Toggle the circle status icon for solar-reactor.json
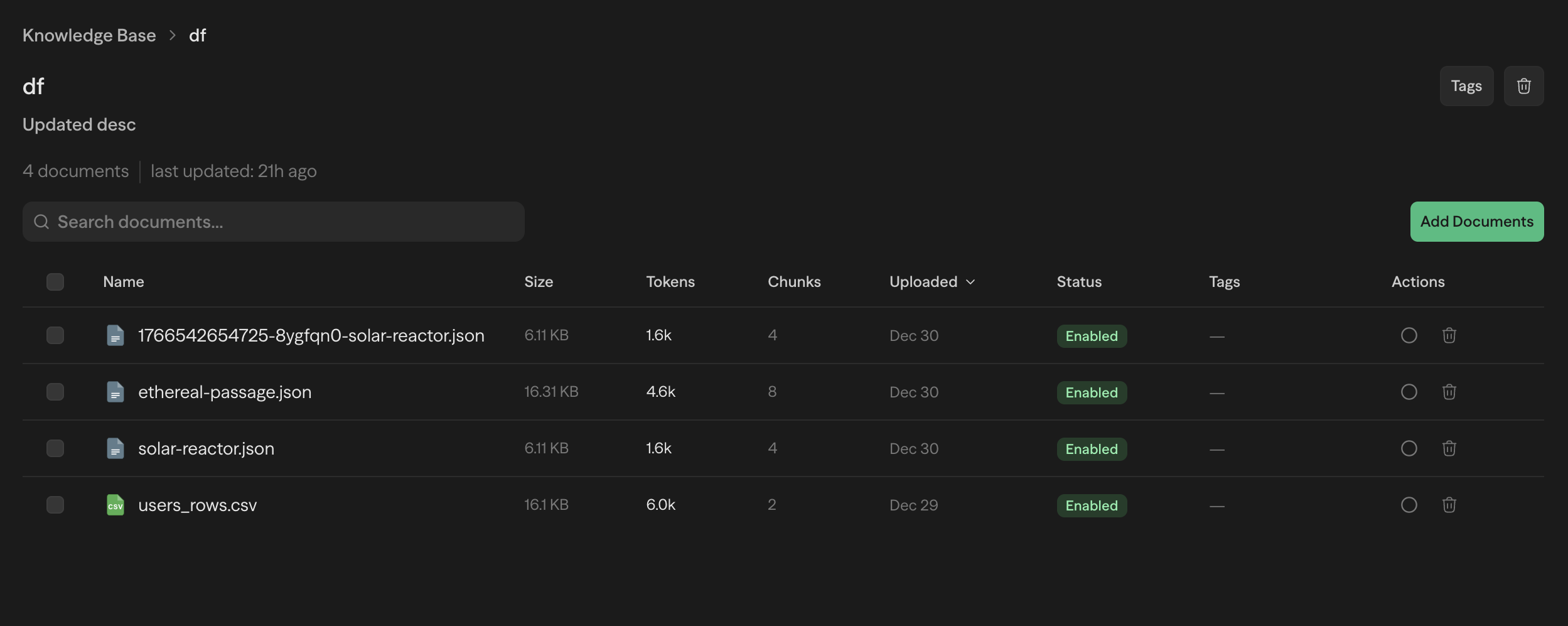This screenshot has height=626, width=1568. click(1409, 448)
